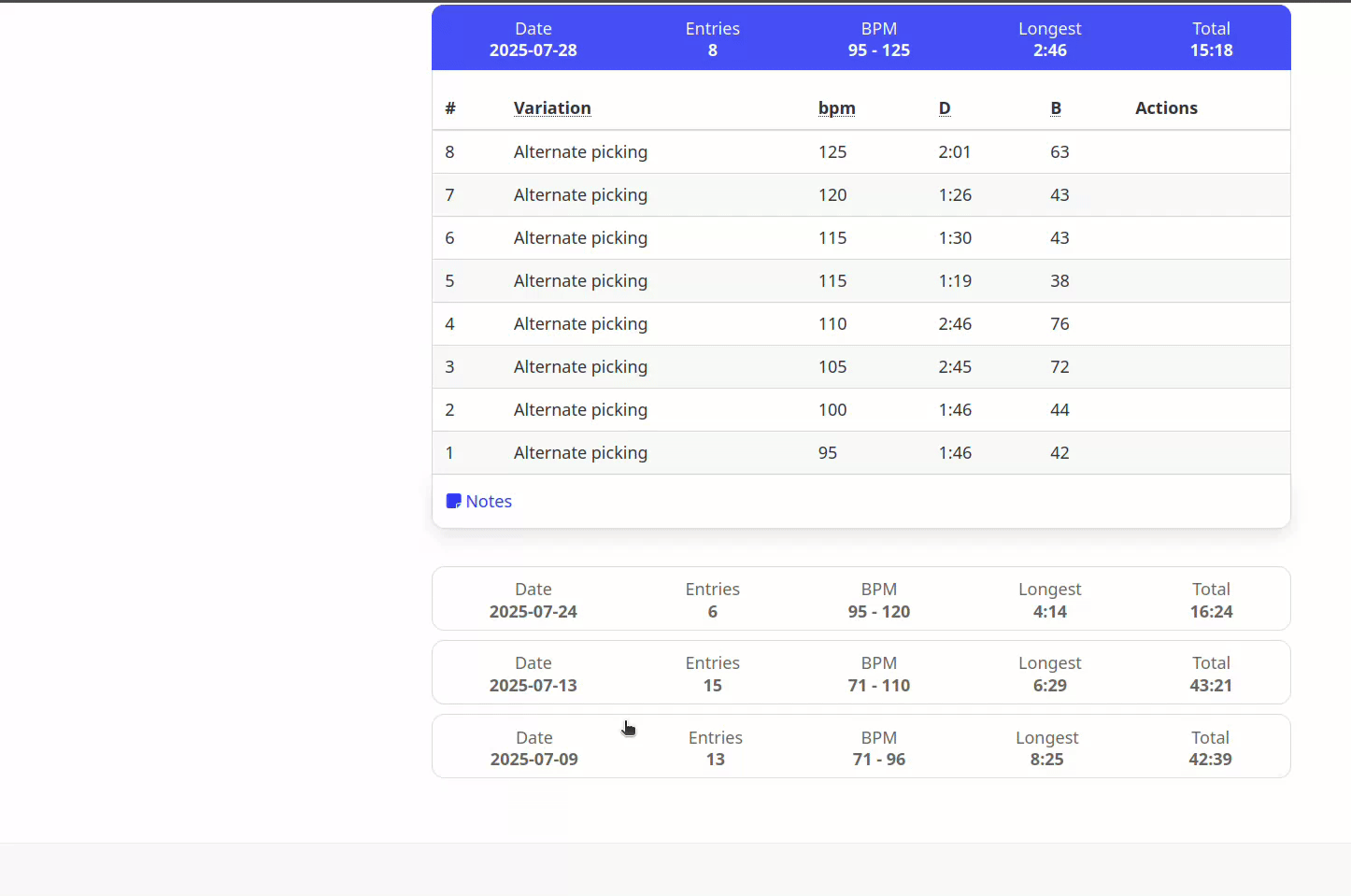
Task: Click the B value 76
Action: [1059, 323]
